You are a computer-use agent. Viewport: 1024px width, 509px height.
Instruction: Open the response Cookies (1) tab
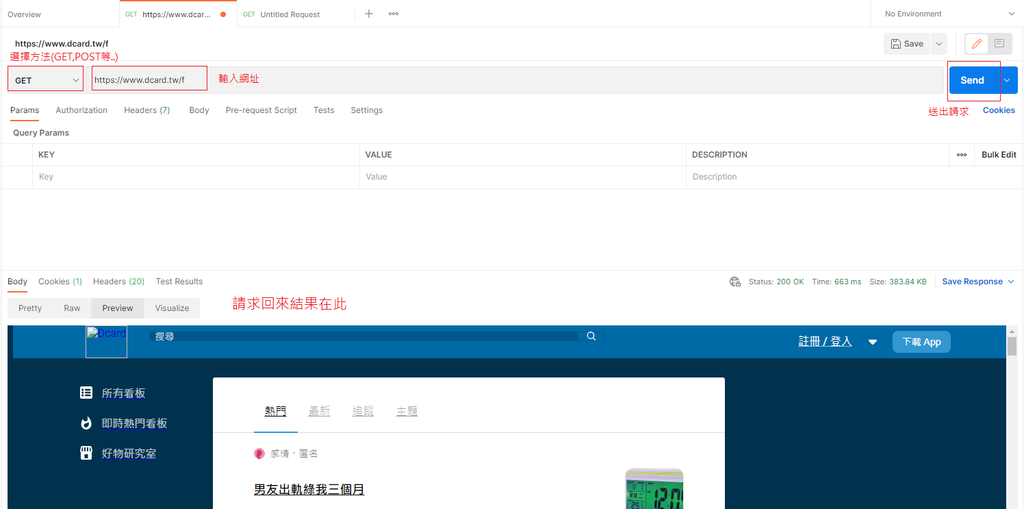tap(60, 282)
